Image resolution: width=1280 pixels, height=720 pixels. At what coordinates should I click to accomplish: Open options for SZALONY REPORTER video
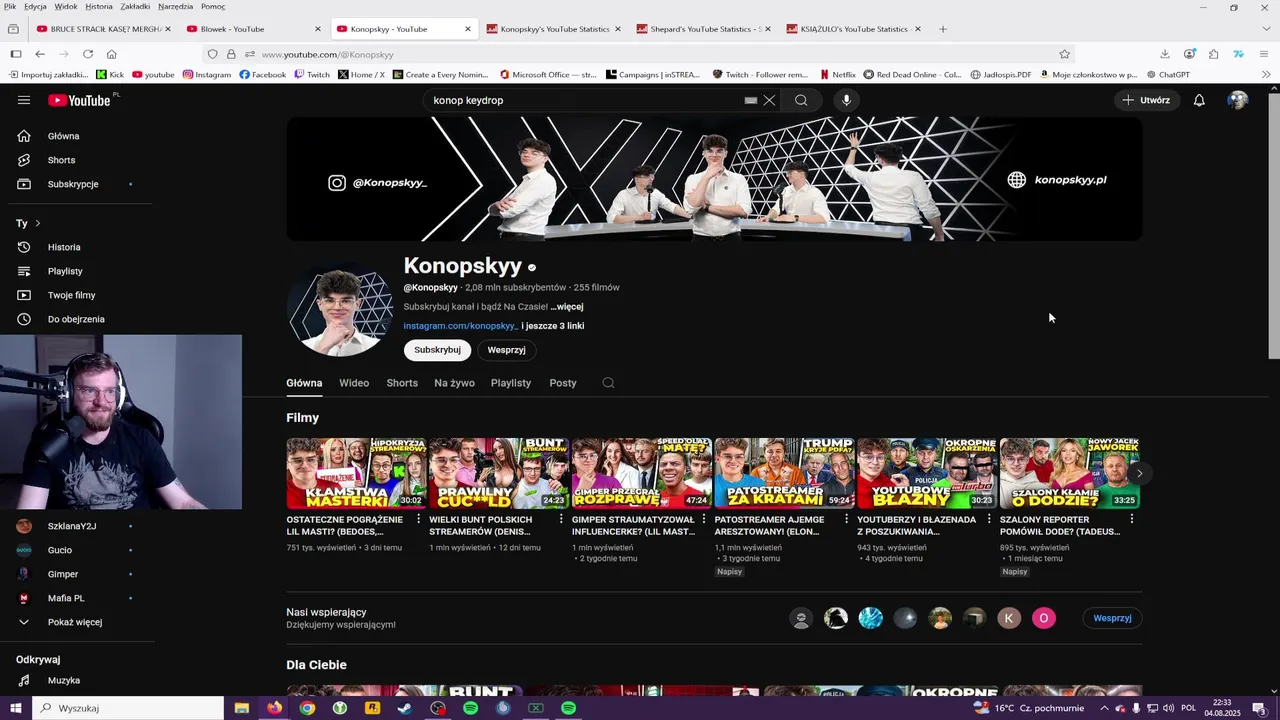click(x=1132, y=519)
